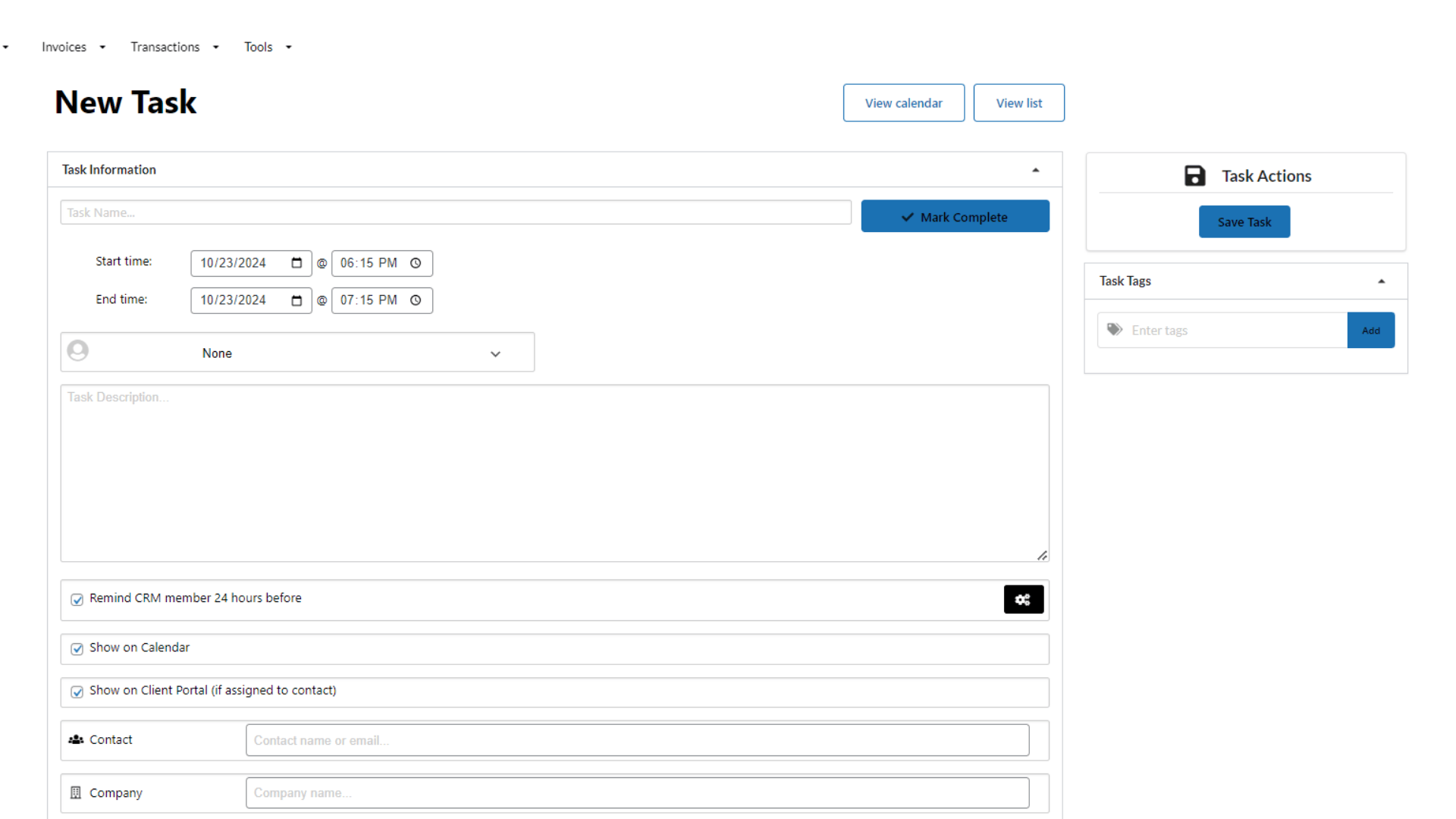Disable Remind CRM member 24 hours before

(x=77, y=600)
